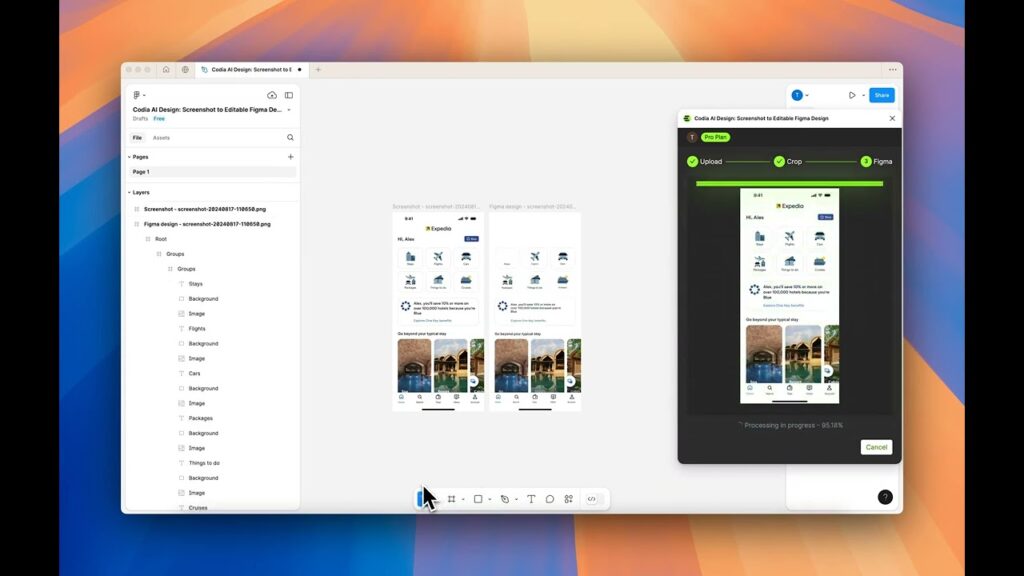
Task: Select the Comment tool
Action: (x=550, y=499)
